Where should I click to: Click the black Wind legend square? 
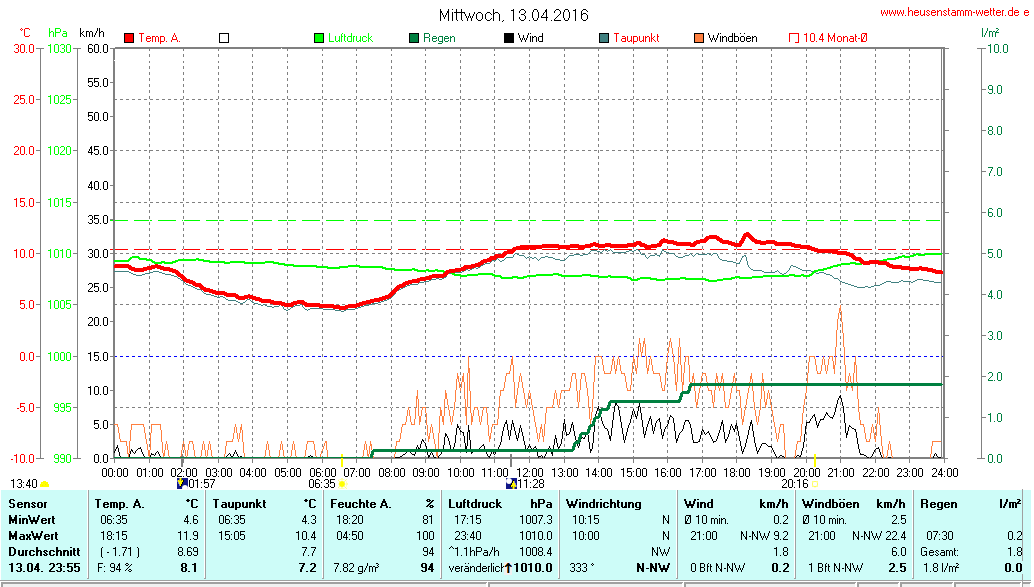tap(509, 38)
